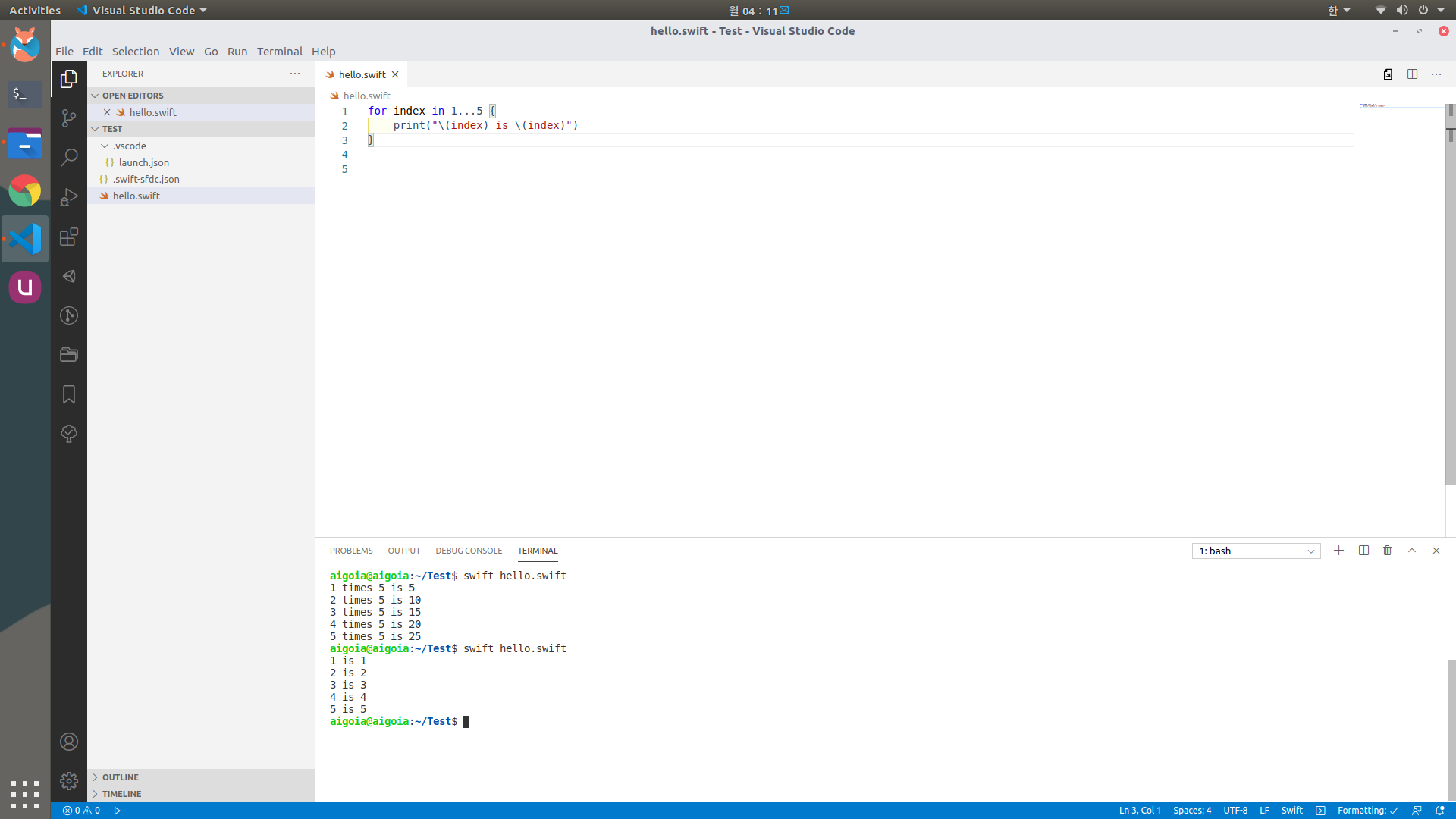1456x819 pixels.
Task: Open the bash terminal selector dropdown
Action: point(1256,551)
